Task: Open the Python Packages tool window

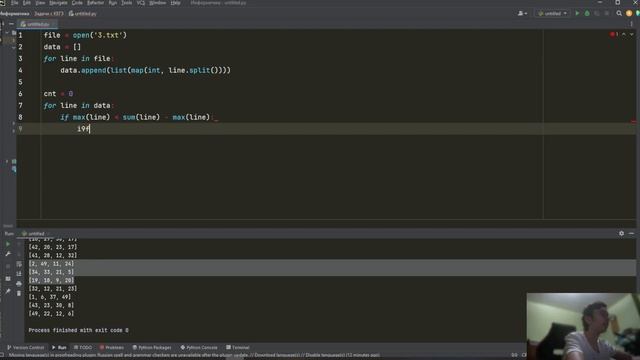Action: coord(152,347)
